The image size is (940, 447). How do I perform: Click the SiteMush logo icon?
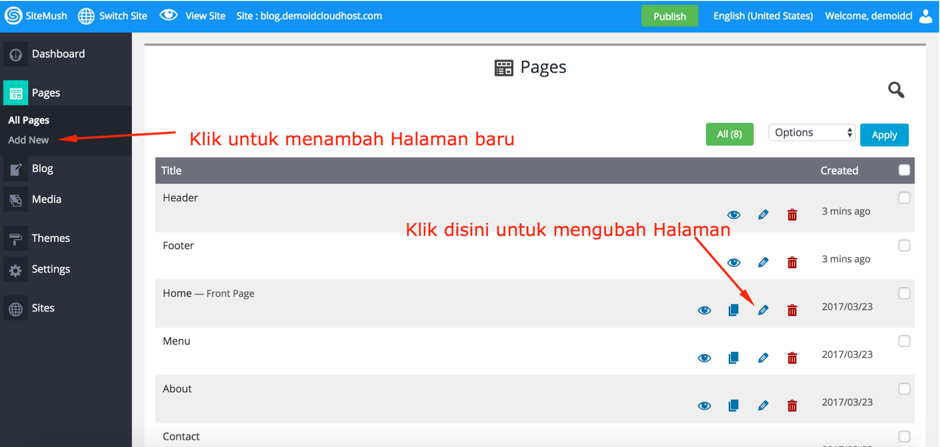pyautogui.click(x=13, y=16)
